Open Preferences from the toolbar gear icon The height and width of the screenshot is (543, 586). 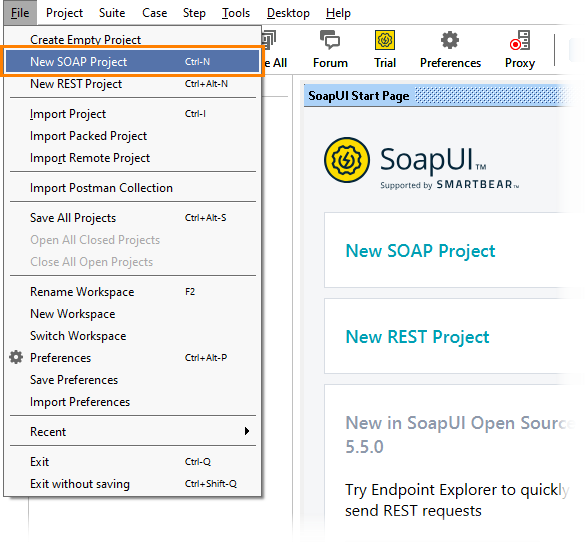pyautogui.click(x=450, y=49)
